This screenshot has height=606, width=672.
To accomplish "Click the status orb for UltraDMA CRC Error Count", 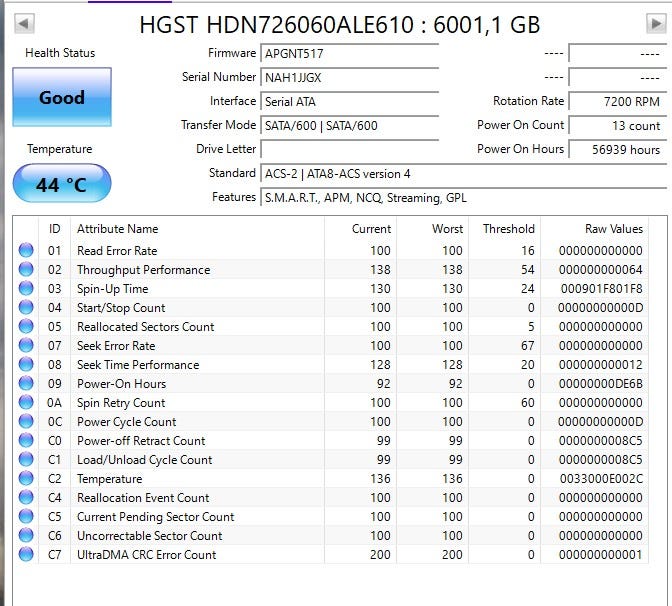I will pos(26,554).
